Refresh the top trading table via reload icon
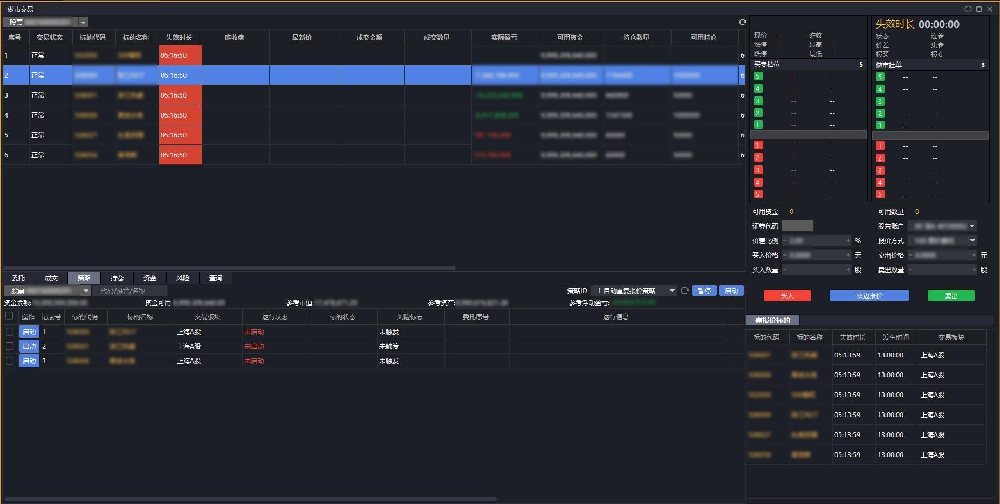Viewport: 1000px width, 504px height. pyautogui.click(x=742, y=21)
